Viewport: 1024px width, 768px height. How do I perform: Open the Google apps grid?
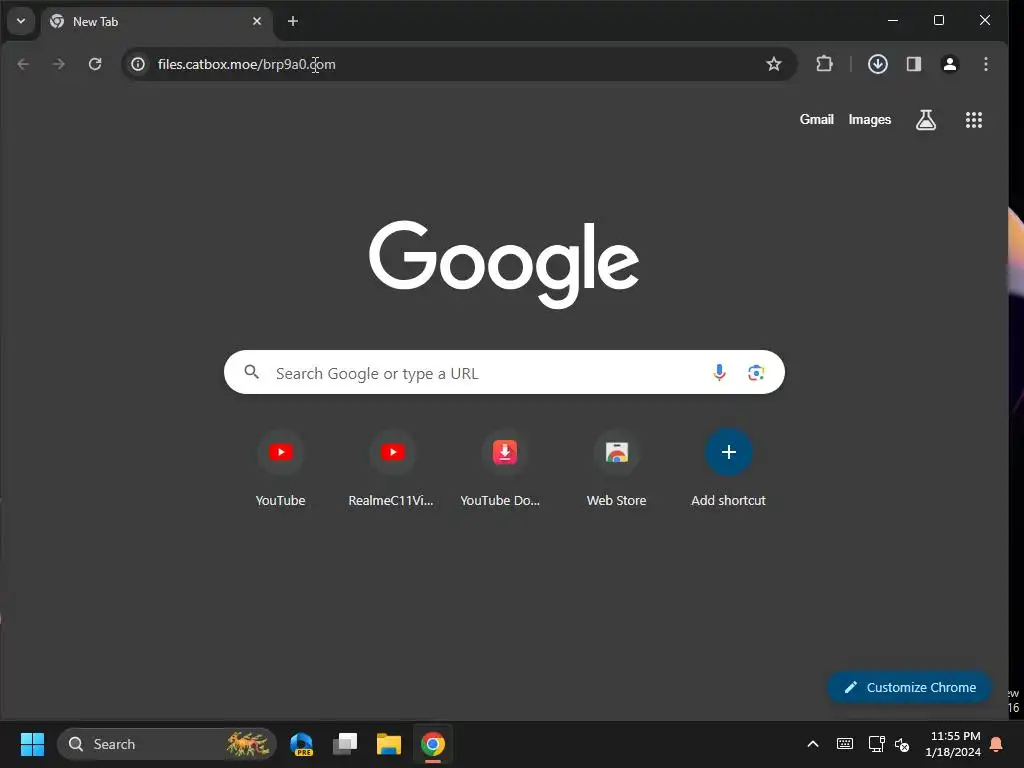[974, 120]
